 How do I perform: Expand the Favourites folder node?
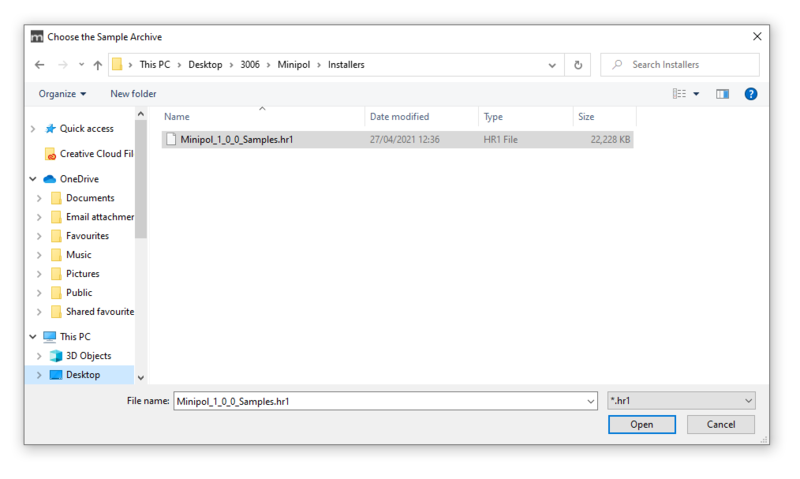[39, 236]
